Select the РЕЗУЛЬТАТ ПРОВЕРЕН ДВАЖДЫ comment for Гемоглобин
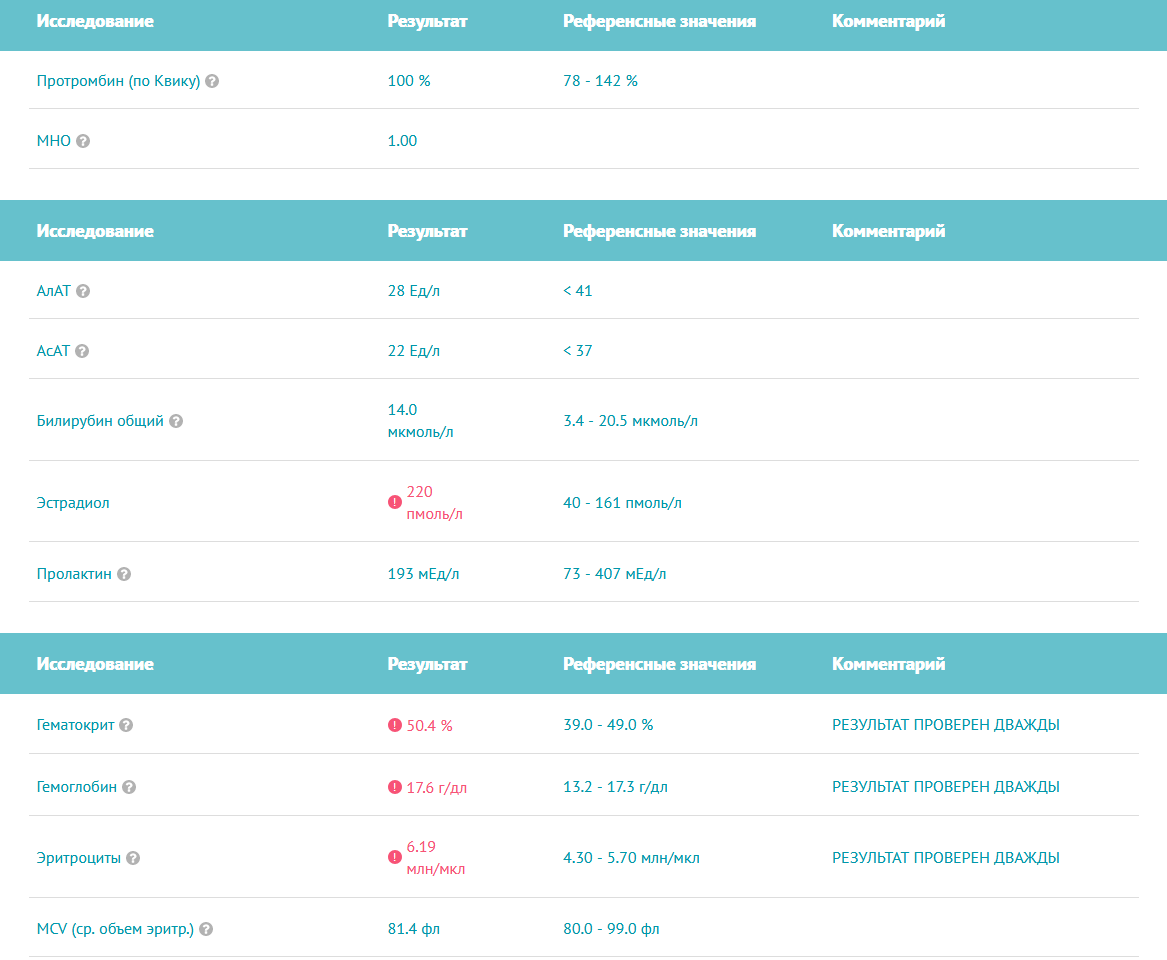 944,787
